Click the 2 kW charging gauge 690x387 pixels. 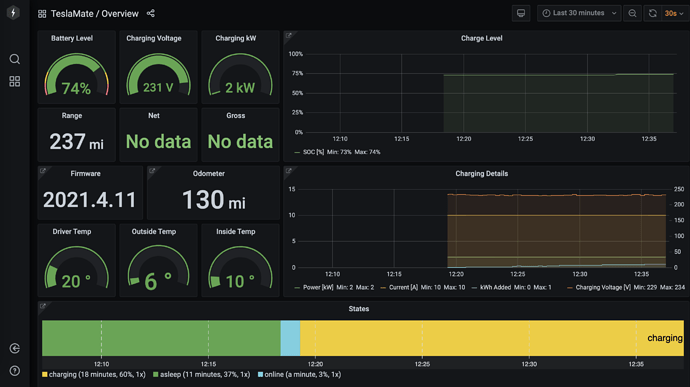240,74
